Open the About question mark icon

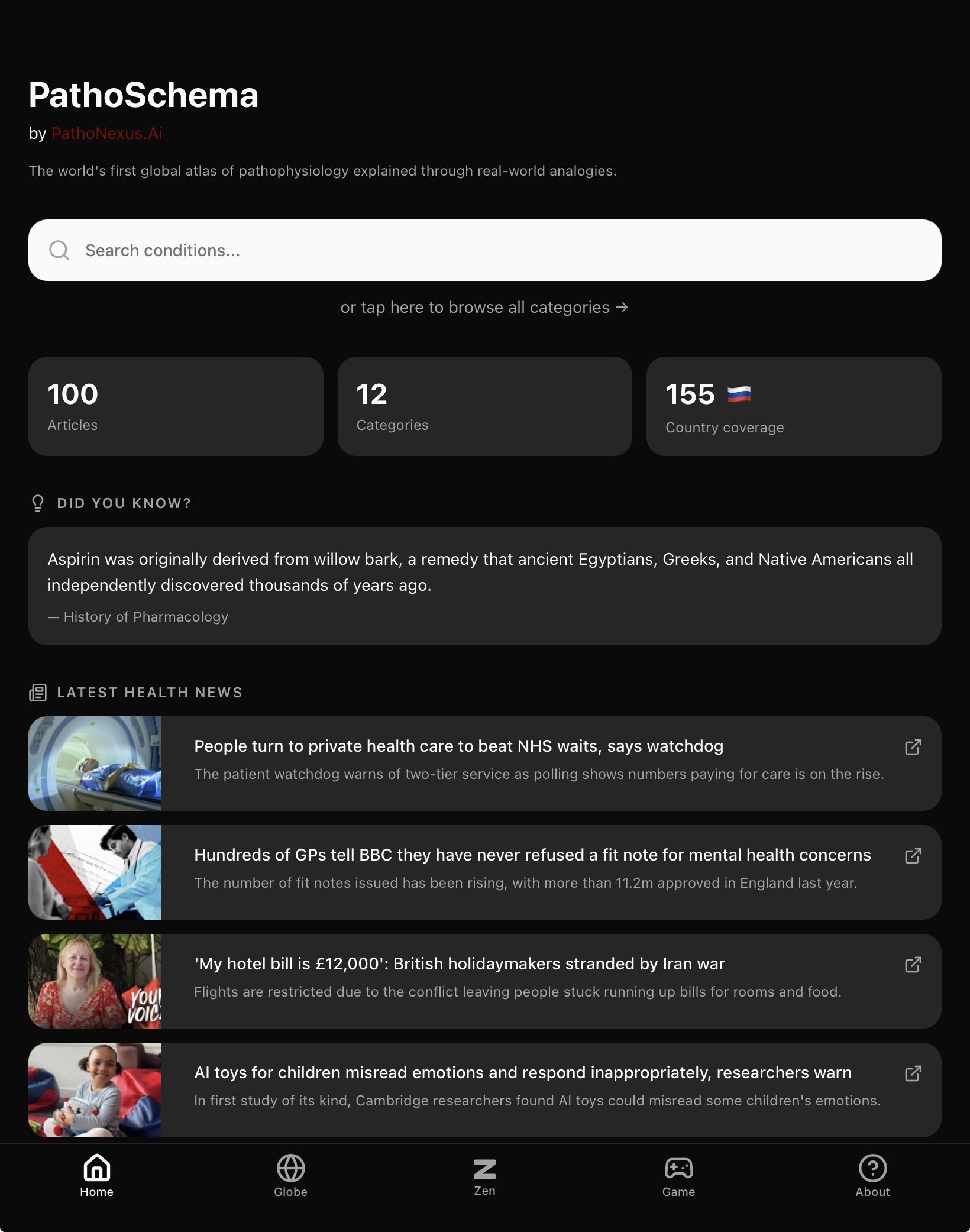pos(872,1168)
